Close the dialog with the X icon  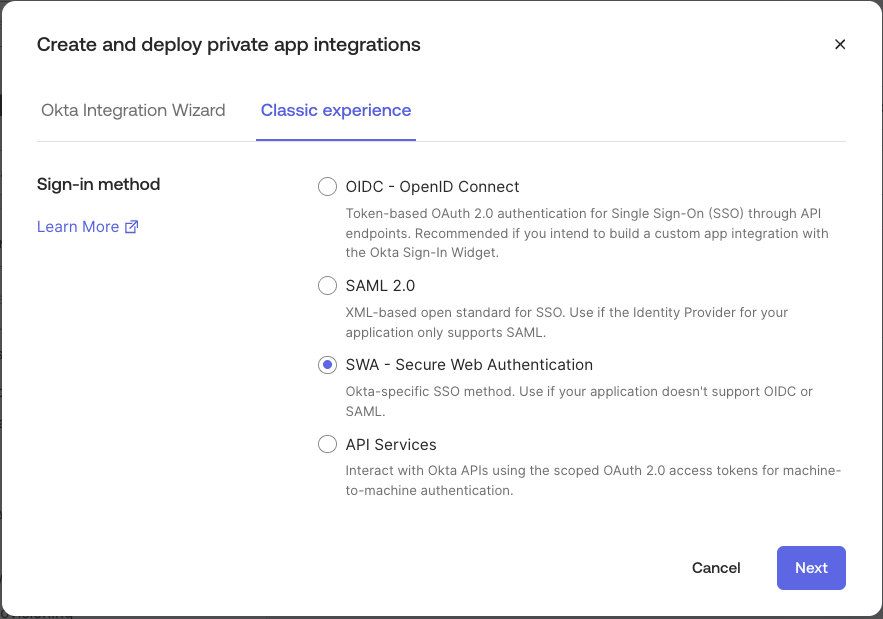pos(840,44)
